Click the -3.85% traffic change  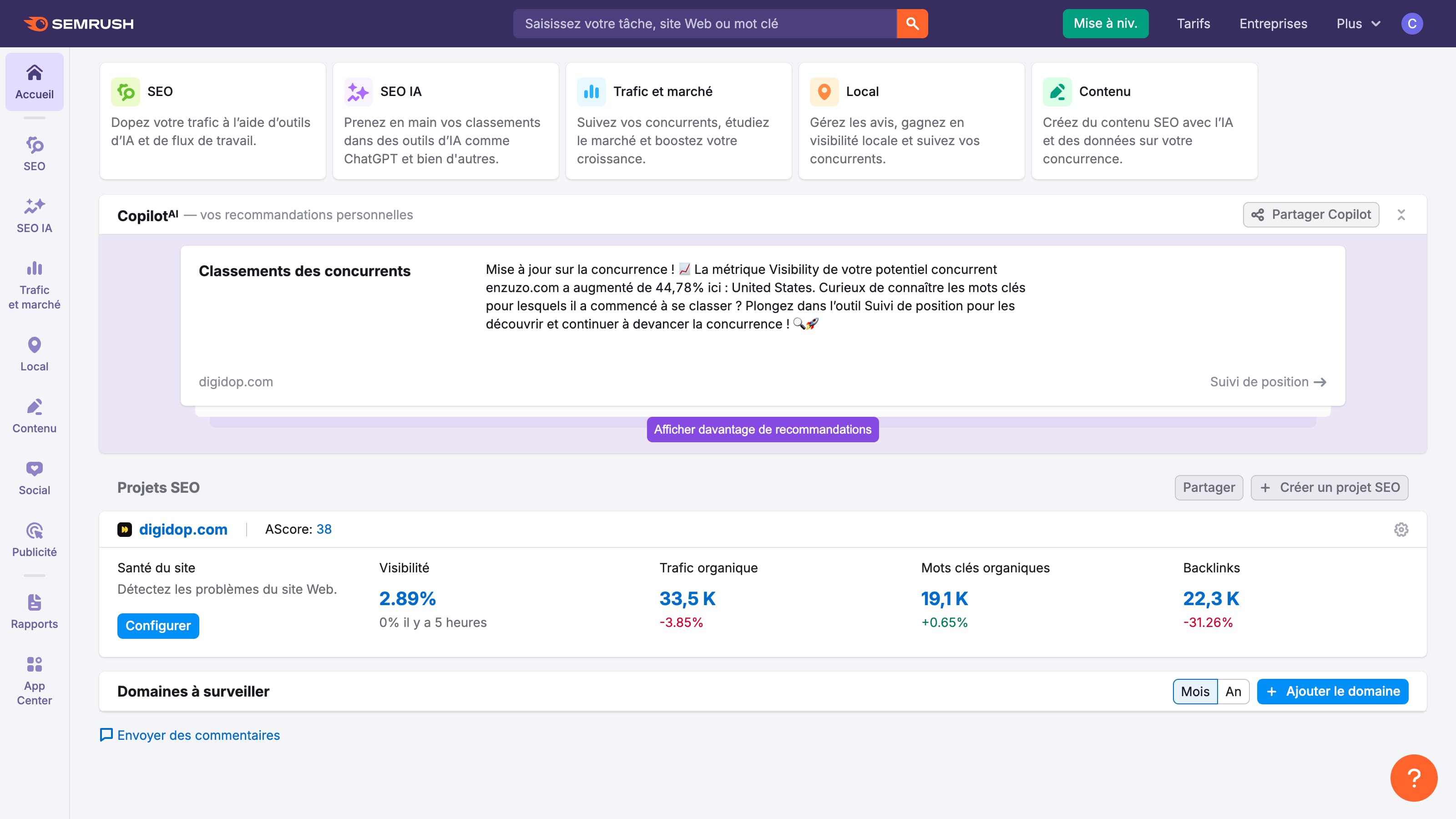coord(681,622)
